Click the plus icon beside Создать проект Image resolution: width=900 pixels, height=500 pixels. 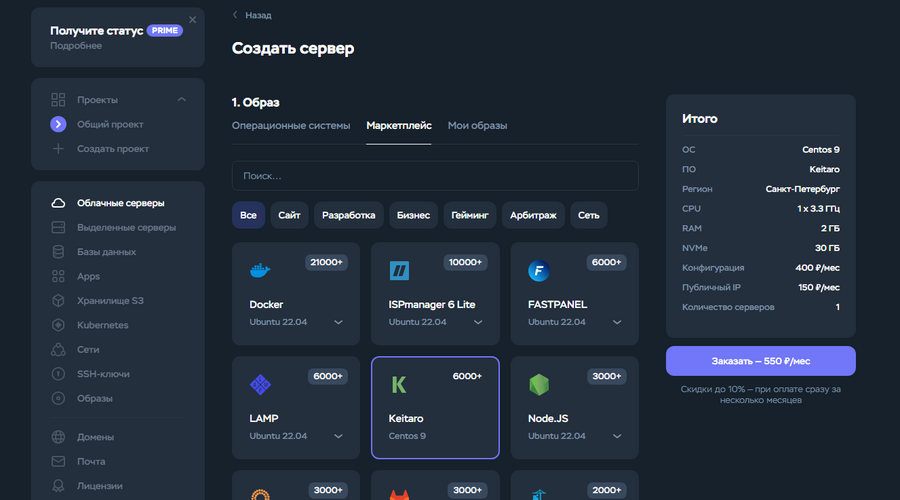click(x=58, y=149)
